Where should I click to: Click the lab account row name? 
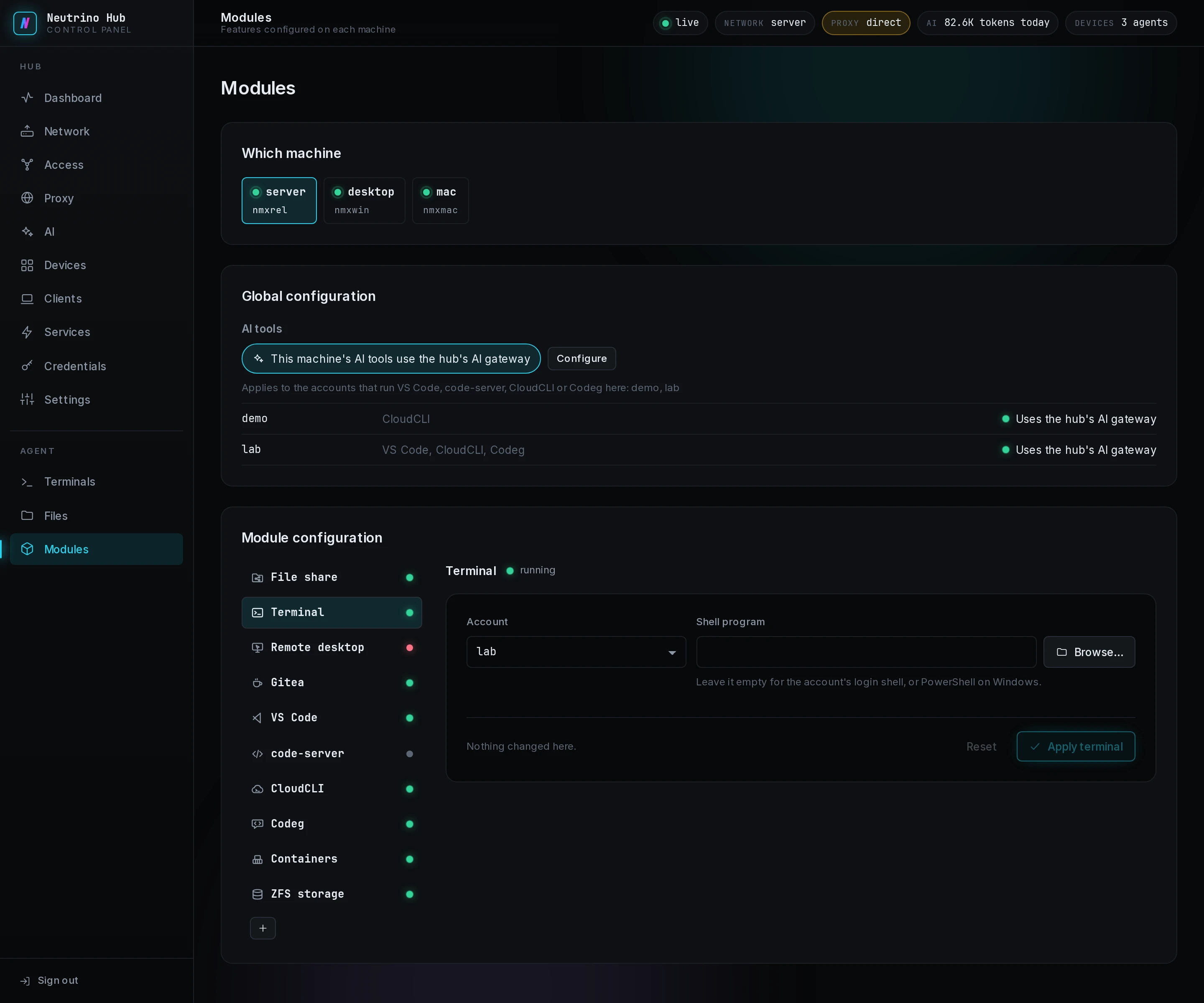(251, 449)
